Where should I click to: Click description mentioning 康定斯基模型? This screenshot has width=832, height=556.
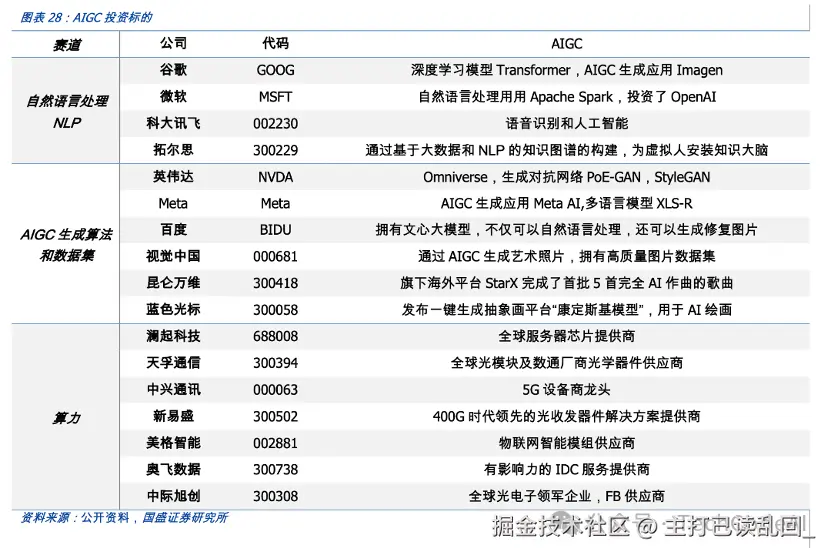[x=567, y=309]
